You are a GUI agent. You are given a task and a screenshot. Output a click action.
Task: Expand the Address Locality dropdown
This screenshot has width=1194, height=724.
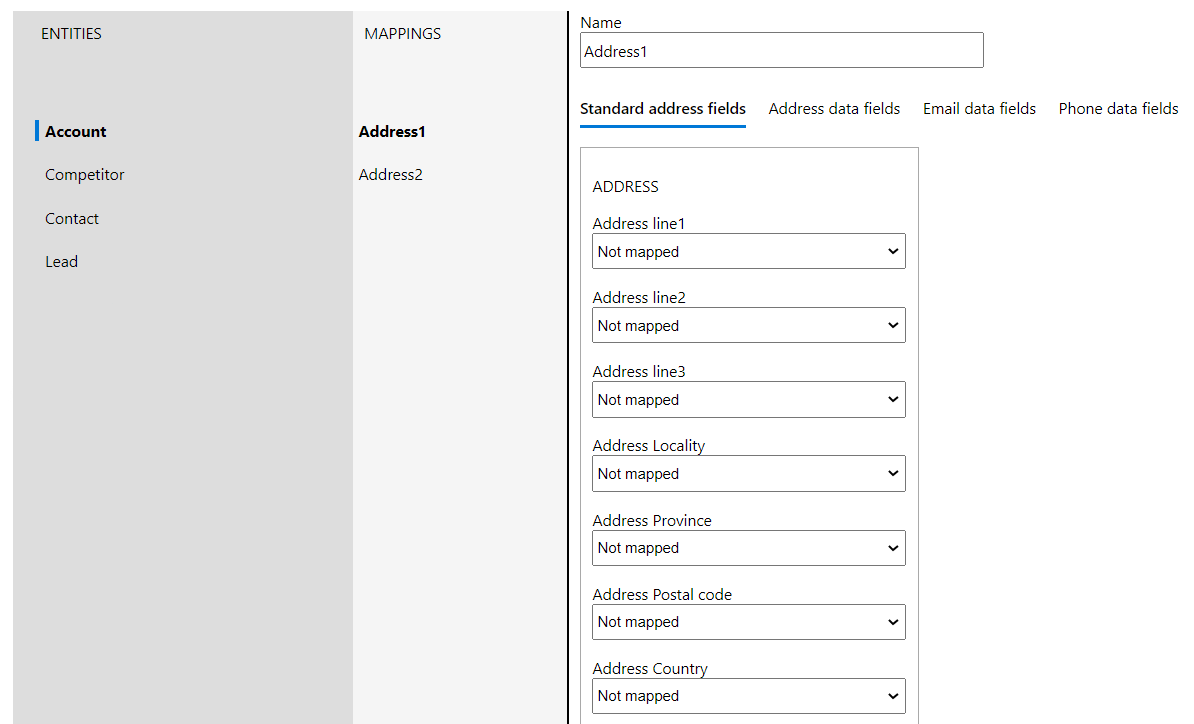click(x=748, y=473)
